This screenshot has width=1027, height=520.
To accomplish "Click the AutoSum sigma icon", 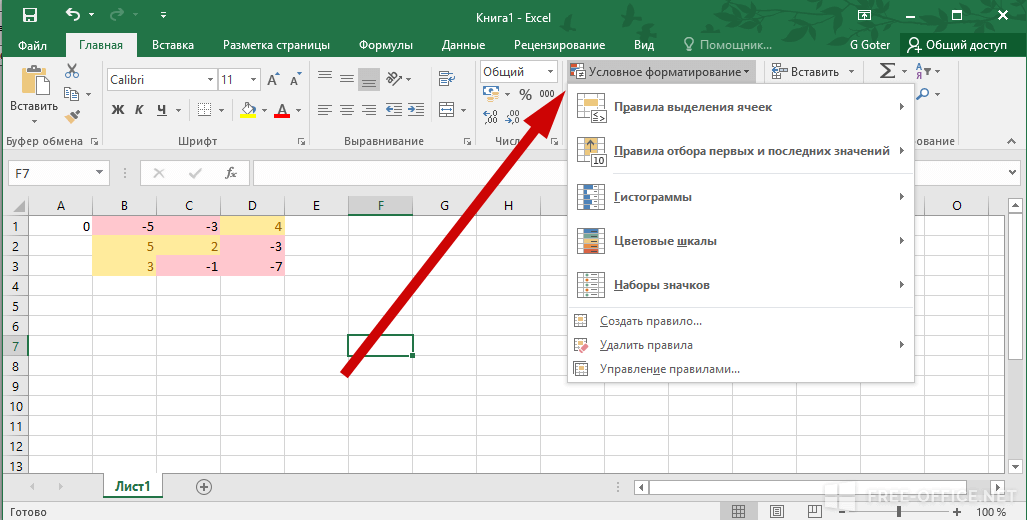I will click(x=886, y=71).
